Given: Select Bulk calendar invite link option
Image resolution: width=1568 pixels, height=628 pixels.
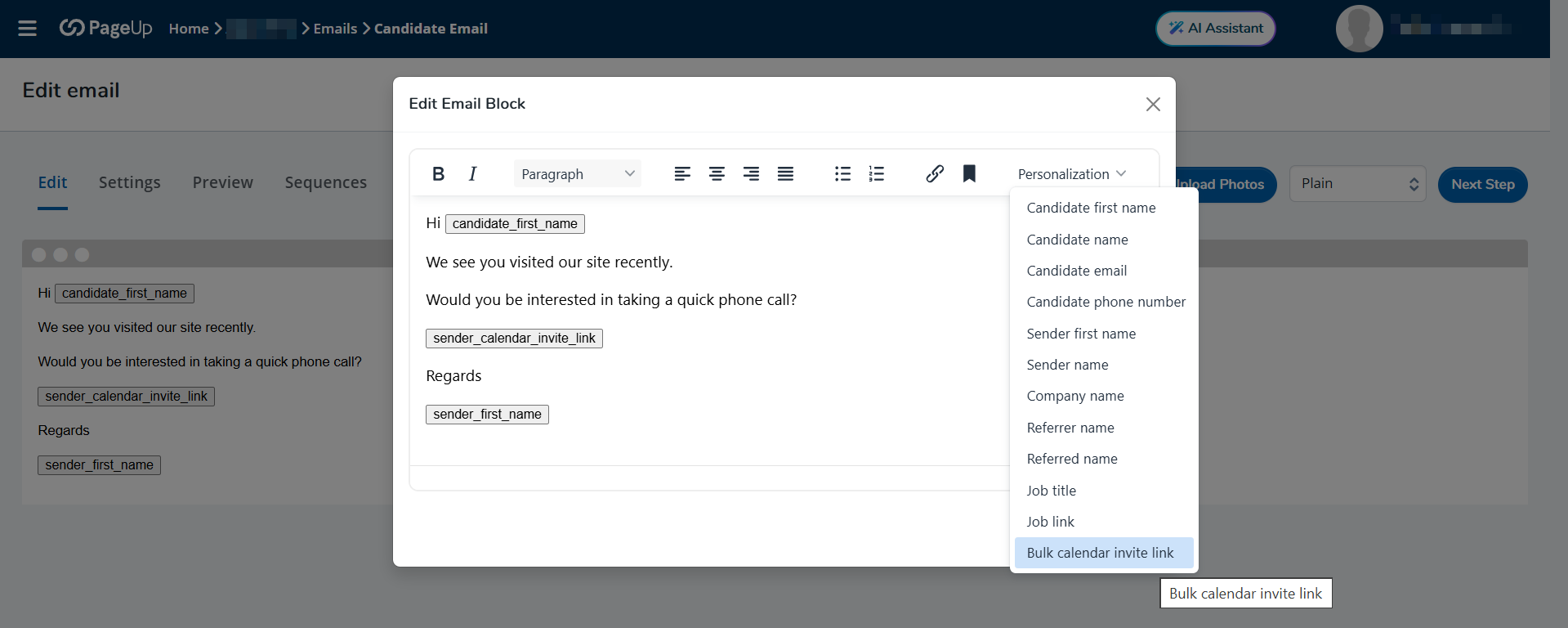Looking at the screenshot, I should (x=1100, y=553).
